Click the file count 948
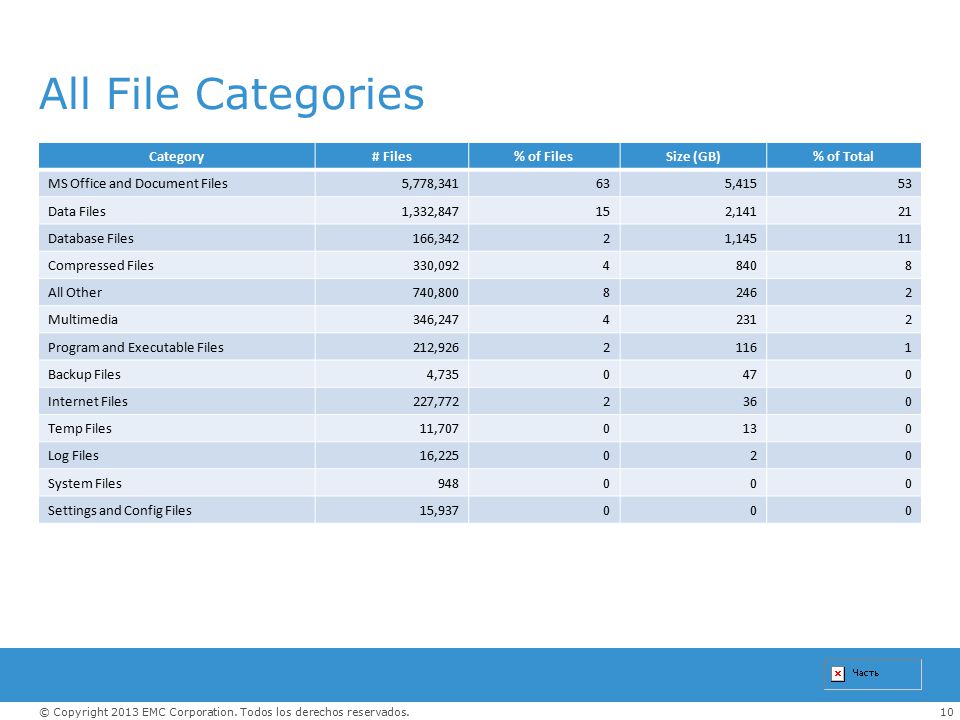The image size is (960, 720). pos(448,483)
